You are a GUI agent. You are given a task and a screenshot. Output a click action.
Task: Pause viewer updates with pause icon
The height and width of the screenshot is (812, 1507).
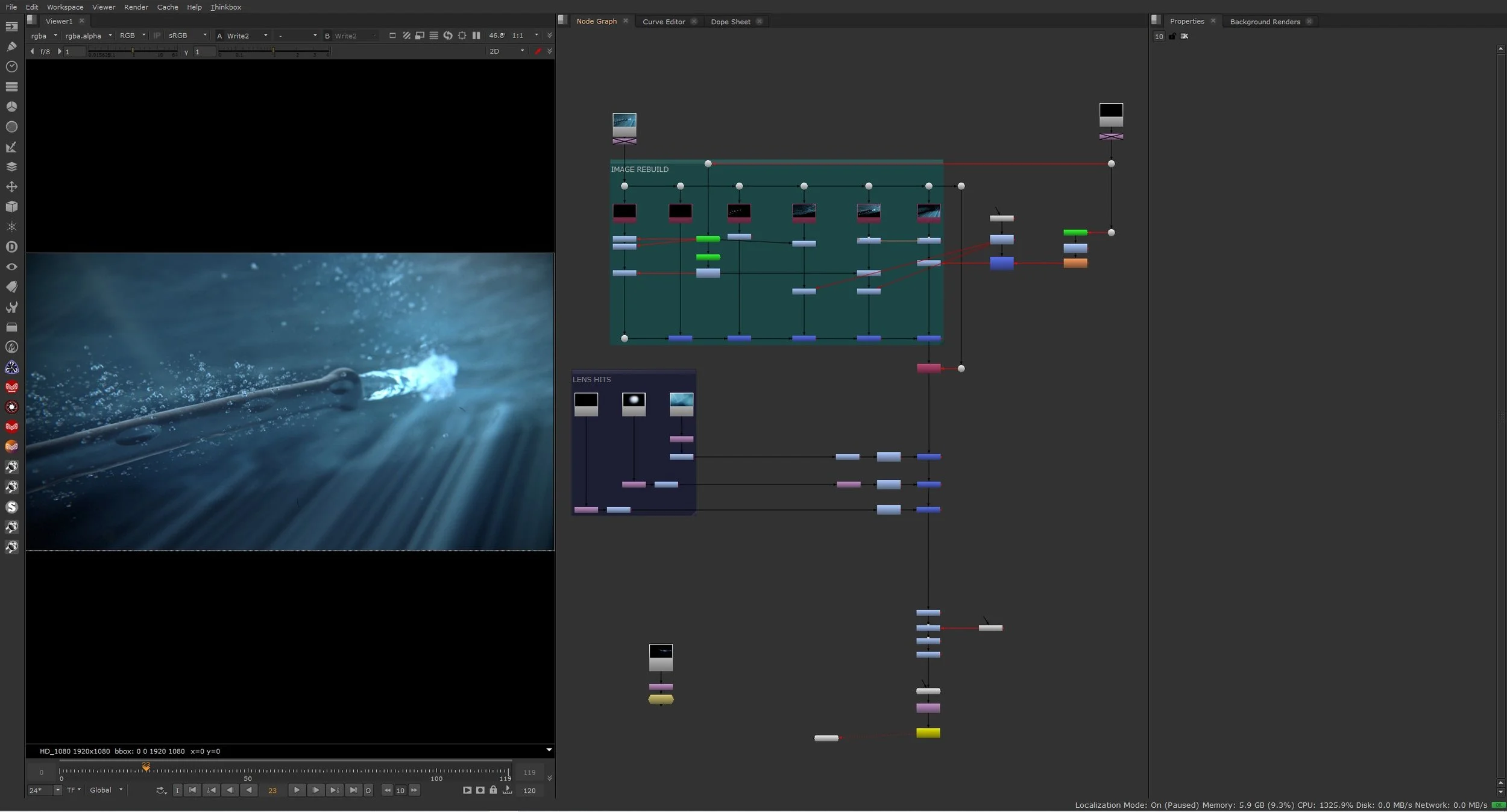tap(476, 36)
